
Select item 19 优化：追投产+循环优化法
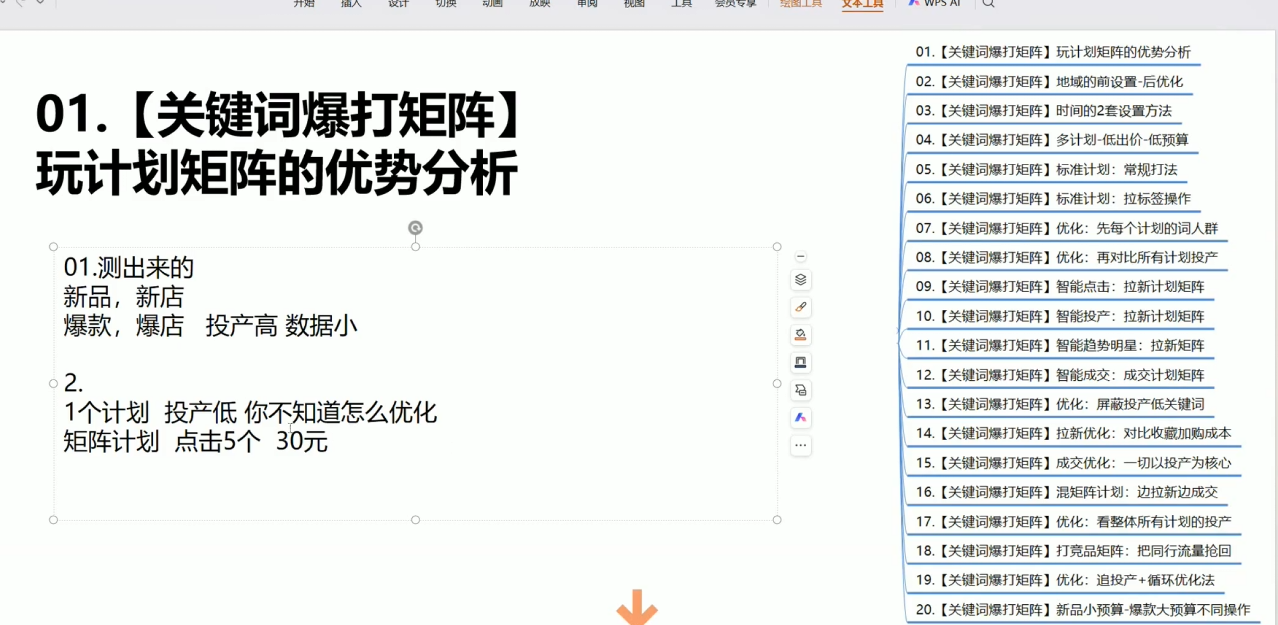tap(1065, 580)
